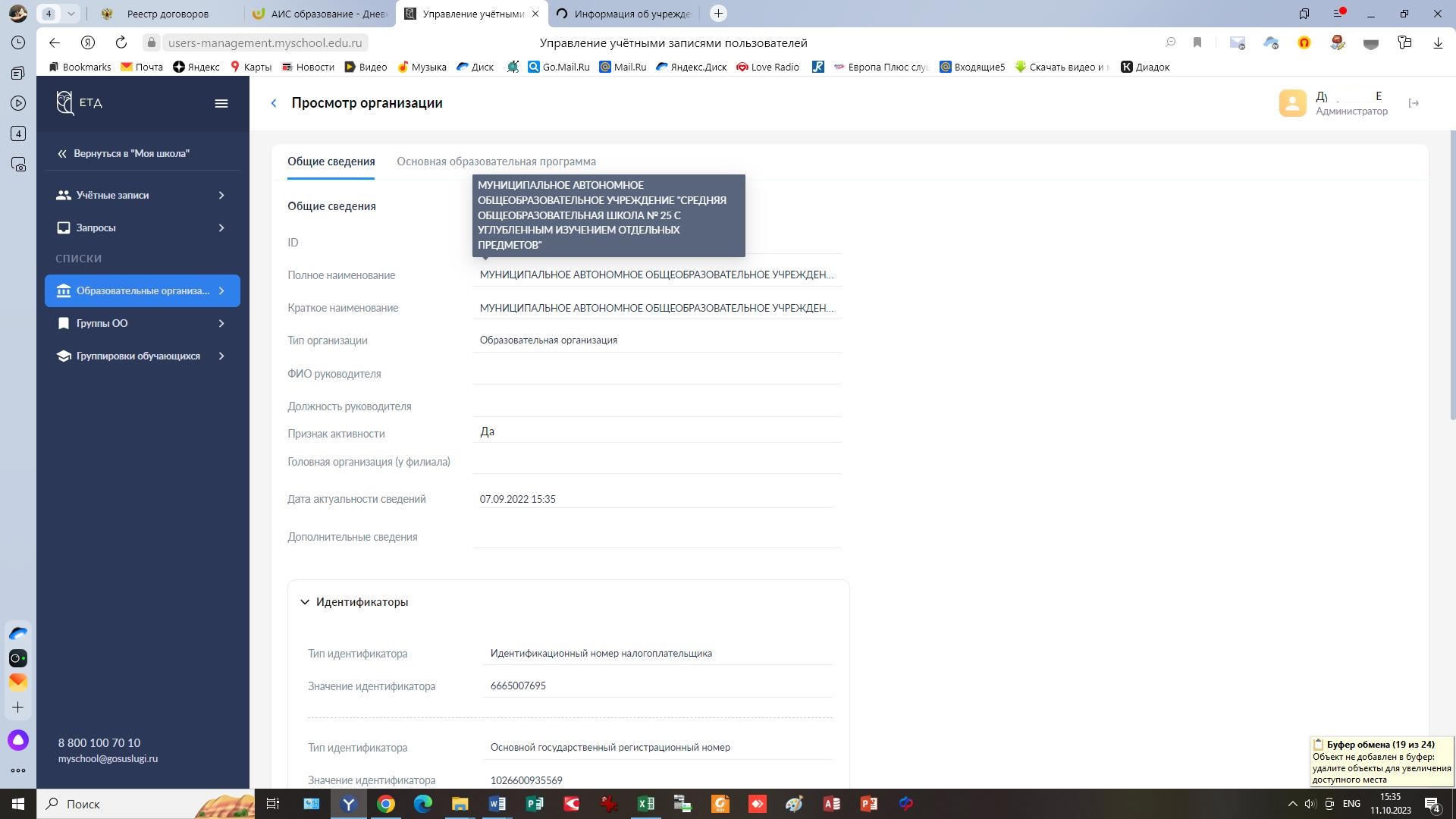Open Excel from the Windows taskbar
The image size is (1456, 819).
tap(646, 804)
